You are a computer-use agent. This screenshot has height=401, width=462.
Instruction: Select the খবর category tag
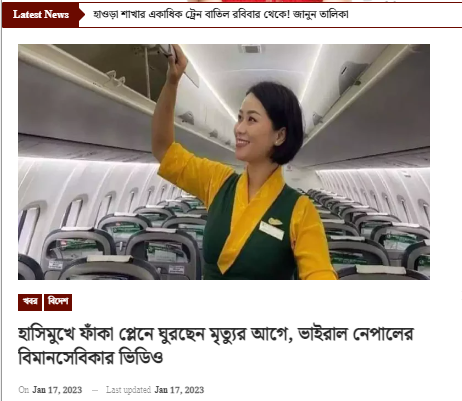[30, 302]
